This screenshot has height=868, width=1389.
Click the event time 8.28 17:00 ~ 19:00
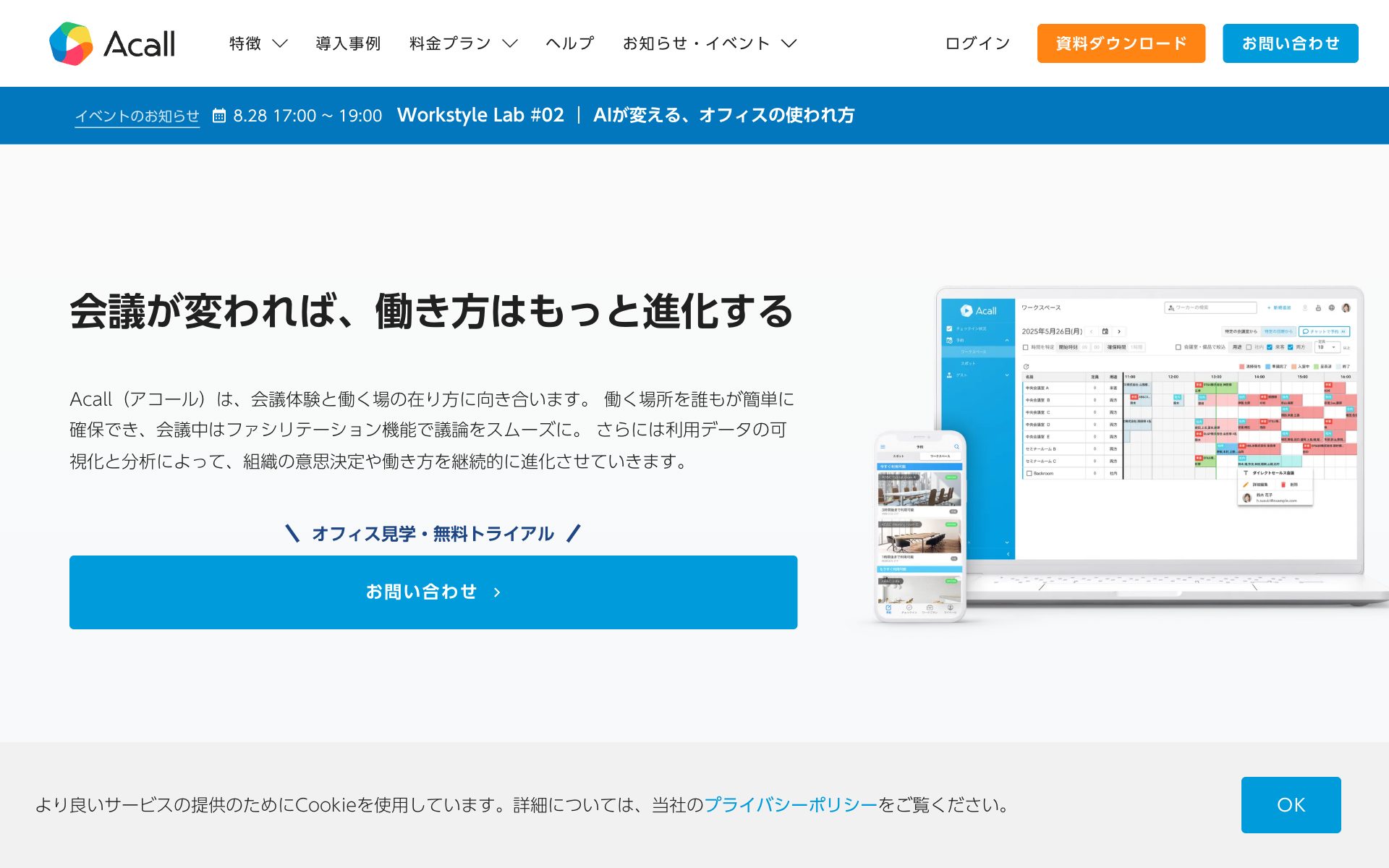pyautogui.click(x=307, y=116)
